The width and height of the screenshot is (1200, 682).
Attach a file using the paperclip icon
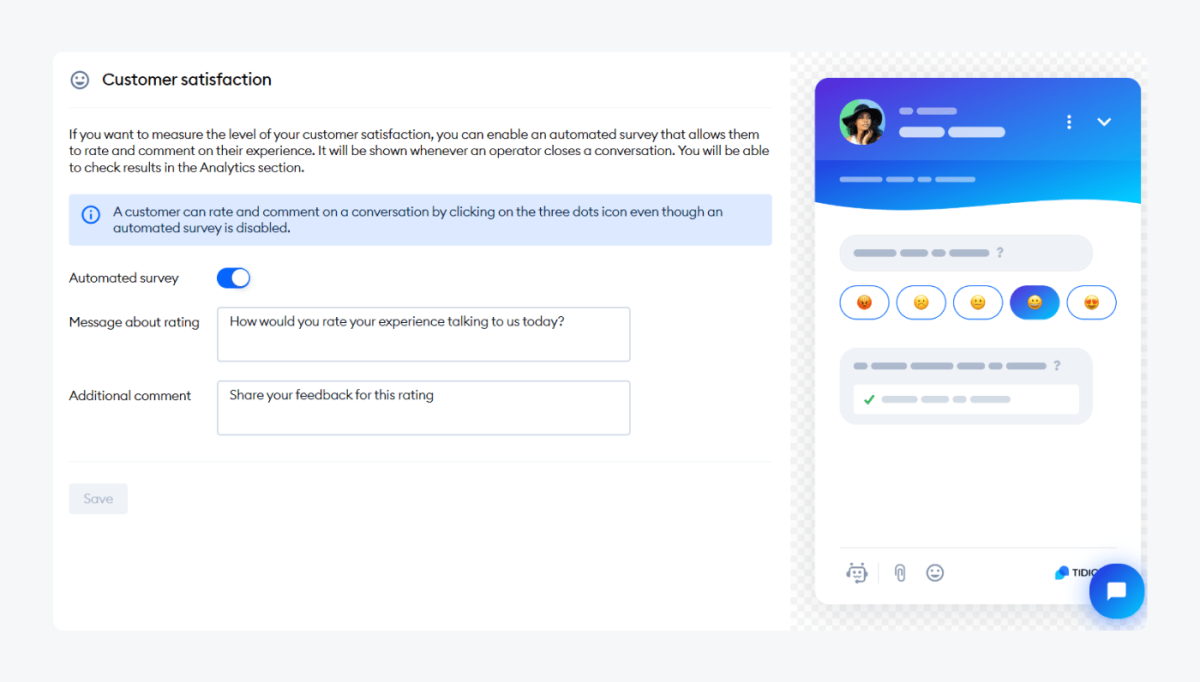pos(898,572)
